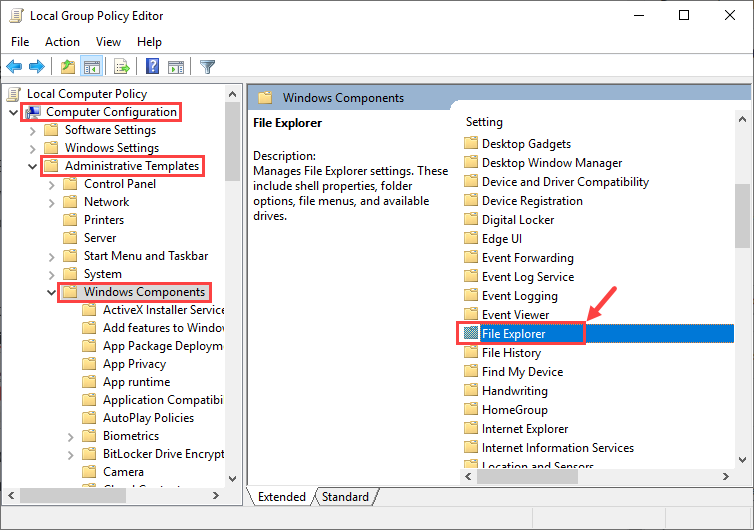The height and width of the screenshot is (530, 754).
Task: Toggle Show/Hide Console Tree toolbar icon
Action: tap(91, 67)
